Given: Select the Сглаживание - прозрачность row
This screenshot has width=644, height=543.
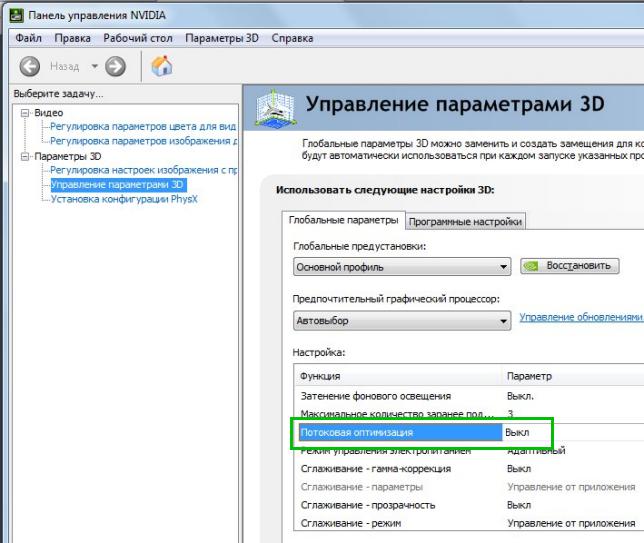Looking at the screenshot, I should (x=469, y=505).
